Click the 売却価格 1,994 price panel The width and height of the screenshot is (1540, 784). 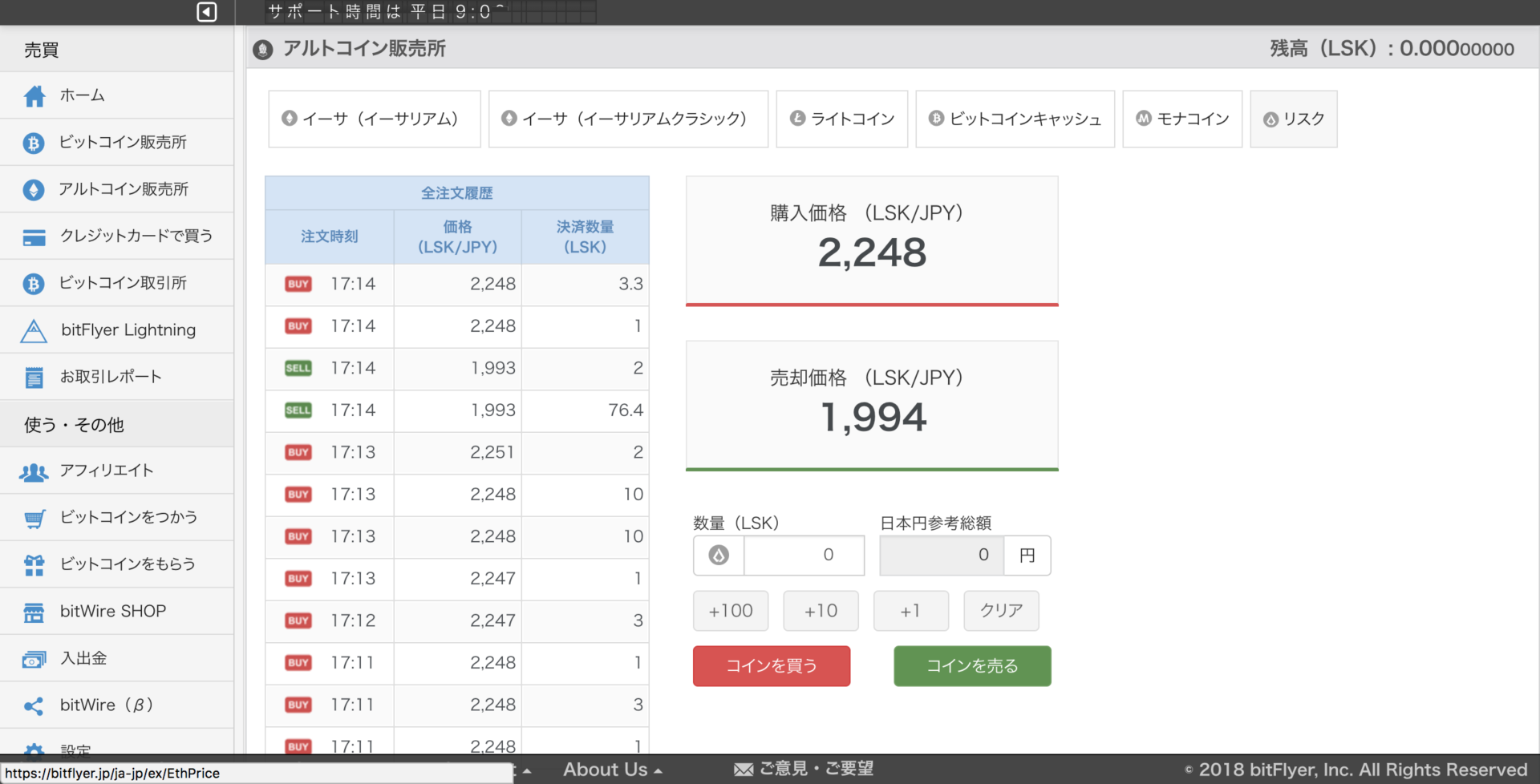pyautogui.click(x=872, y=406)
